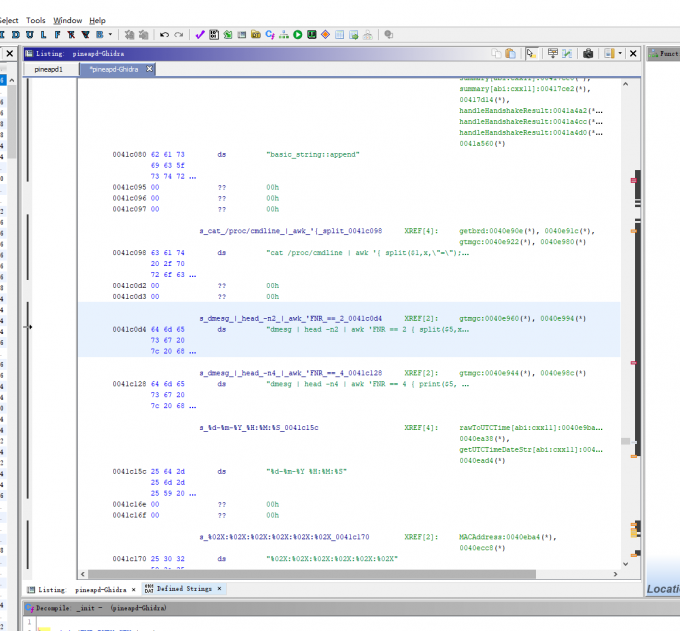The height and width of the screenshot is (631, 680).
Task: Open the Decompiler window icon
Action: [270, 35]
